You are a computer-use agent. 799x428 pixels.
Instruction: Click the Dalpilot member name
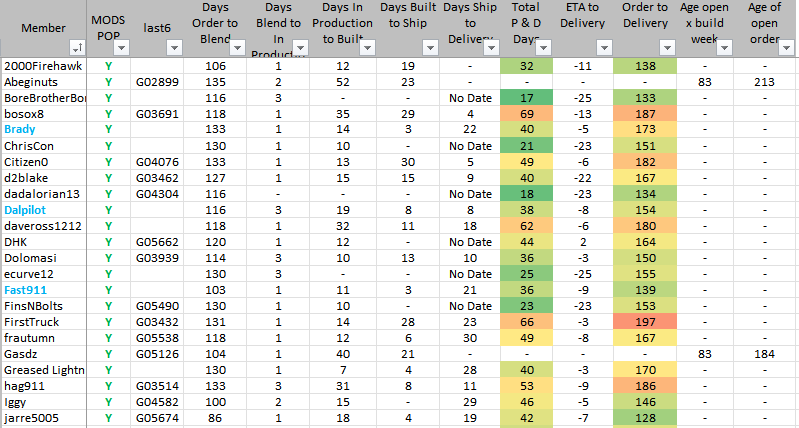(25, 211)
